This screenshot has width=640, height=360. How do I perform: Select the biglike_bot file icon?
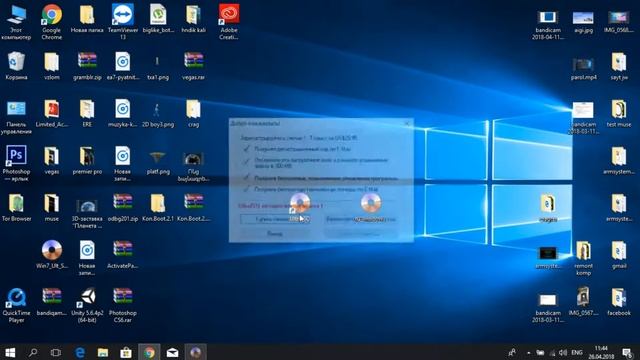(158, 19)
